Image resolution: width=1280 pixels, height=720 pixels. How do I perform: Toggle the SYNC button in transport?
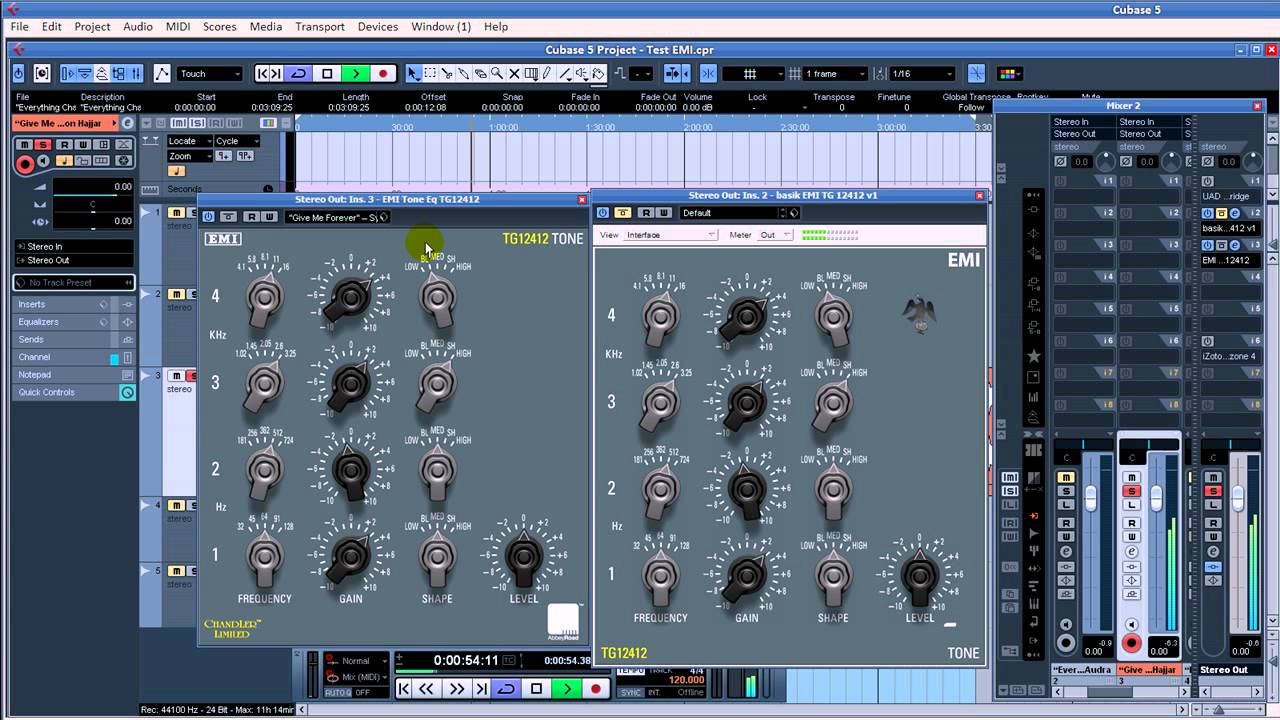tap(631, 692)
